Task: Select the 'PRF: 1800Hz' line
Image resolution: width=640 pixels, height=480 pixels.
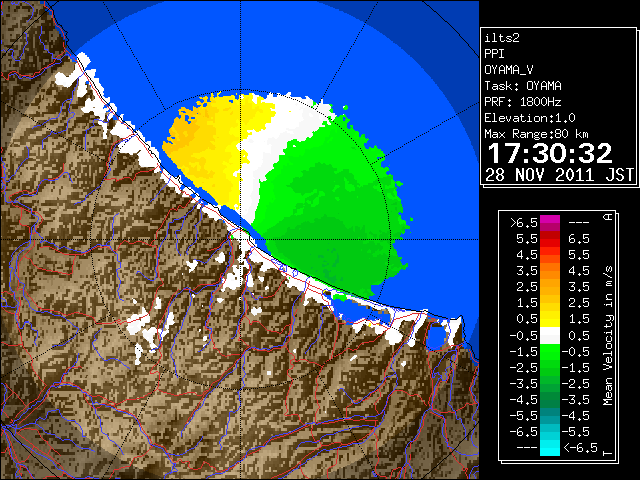Action: coord(523,102)
